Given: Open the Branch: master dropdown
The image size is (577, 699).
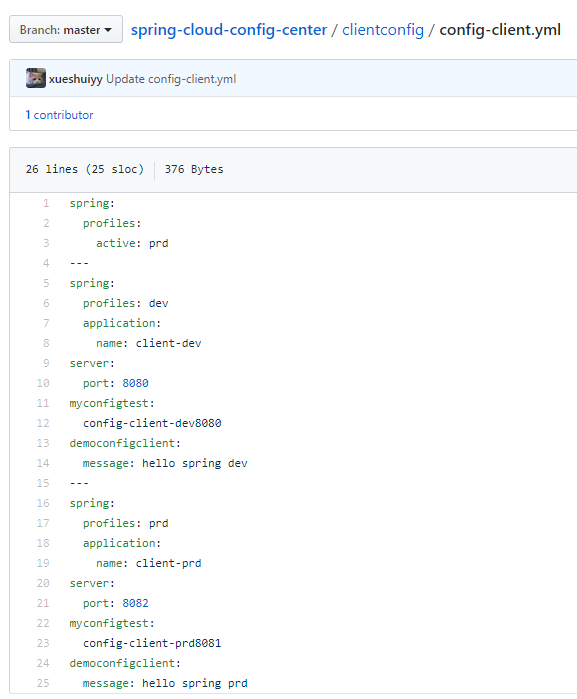Looking at the screenshot, I should 66,29.
